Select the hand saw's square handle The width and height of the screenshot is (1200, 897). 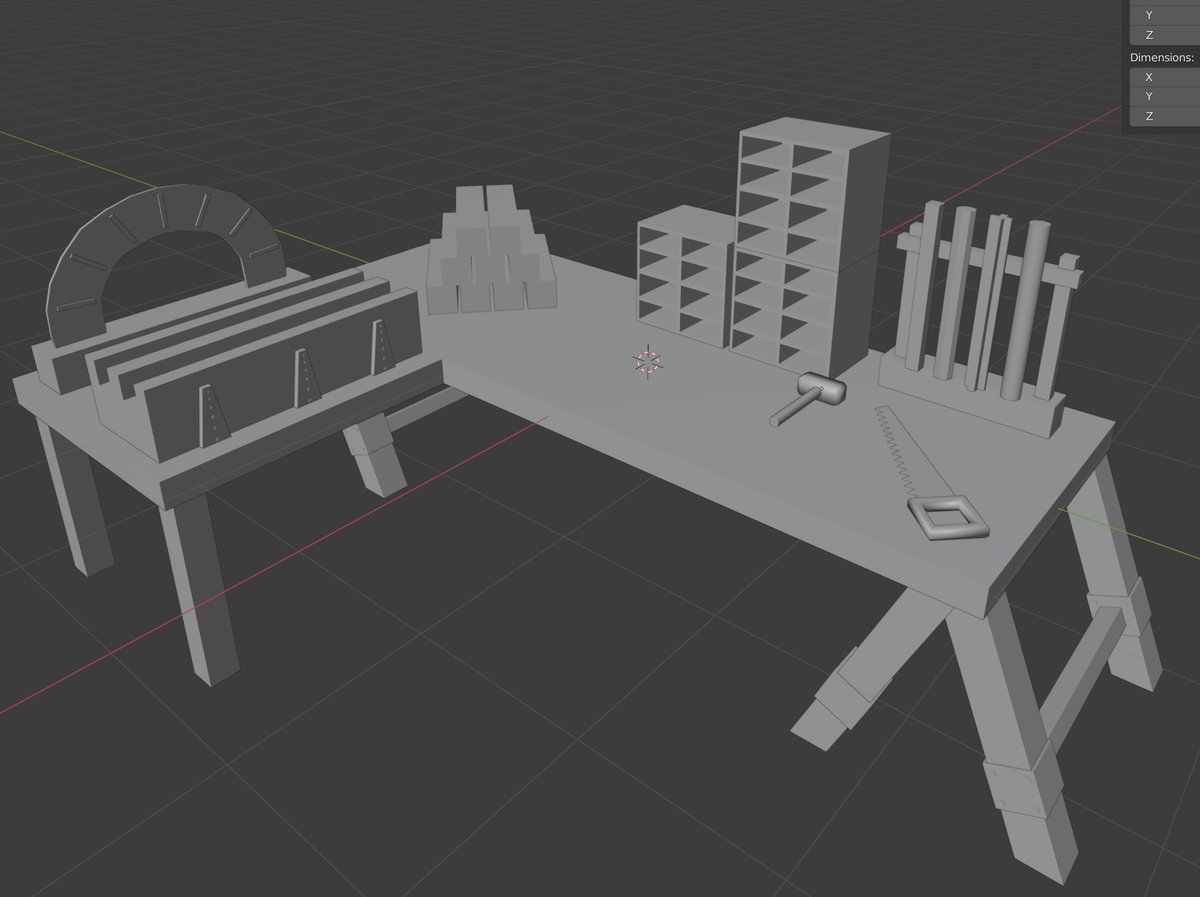click(948, 518)
